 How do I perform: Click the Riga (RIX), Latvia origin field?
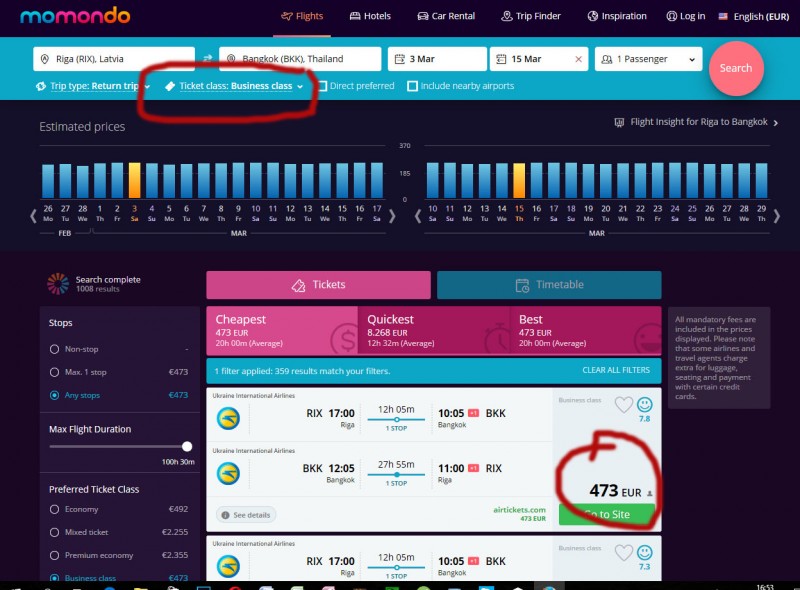click(x=114, y=59)
